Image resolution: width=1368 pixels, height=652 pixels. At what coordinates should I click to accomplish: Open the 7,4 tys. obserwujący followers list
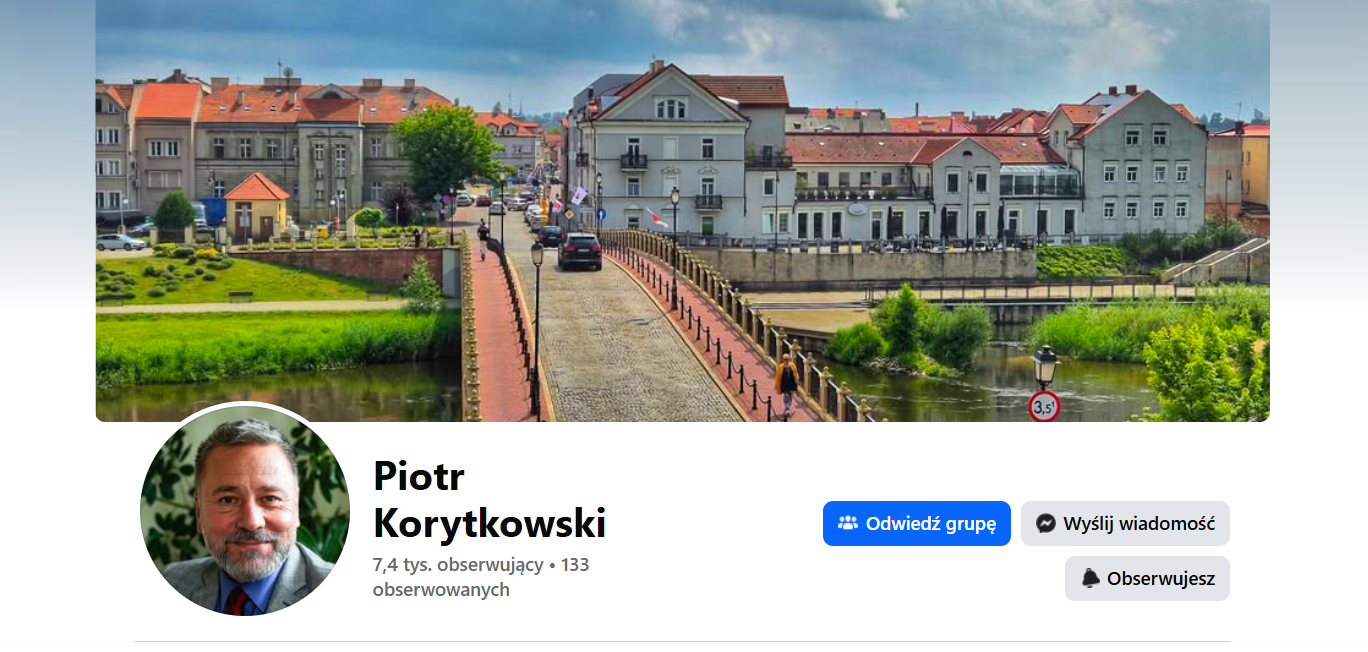click(458, 565)
